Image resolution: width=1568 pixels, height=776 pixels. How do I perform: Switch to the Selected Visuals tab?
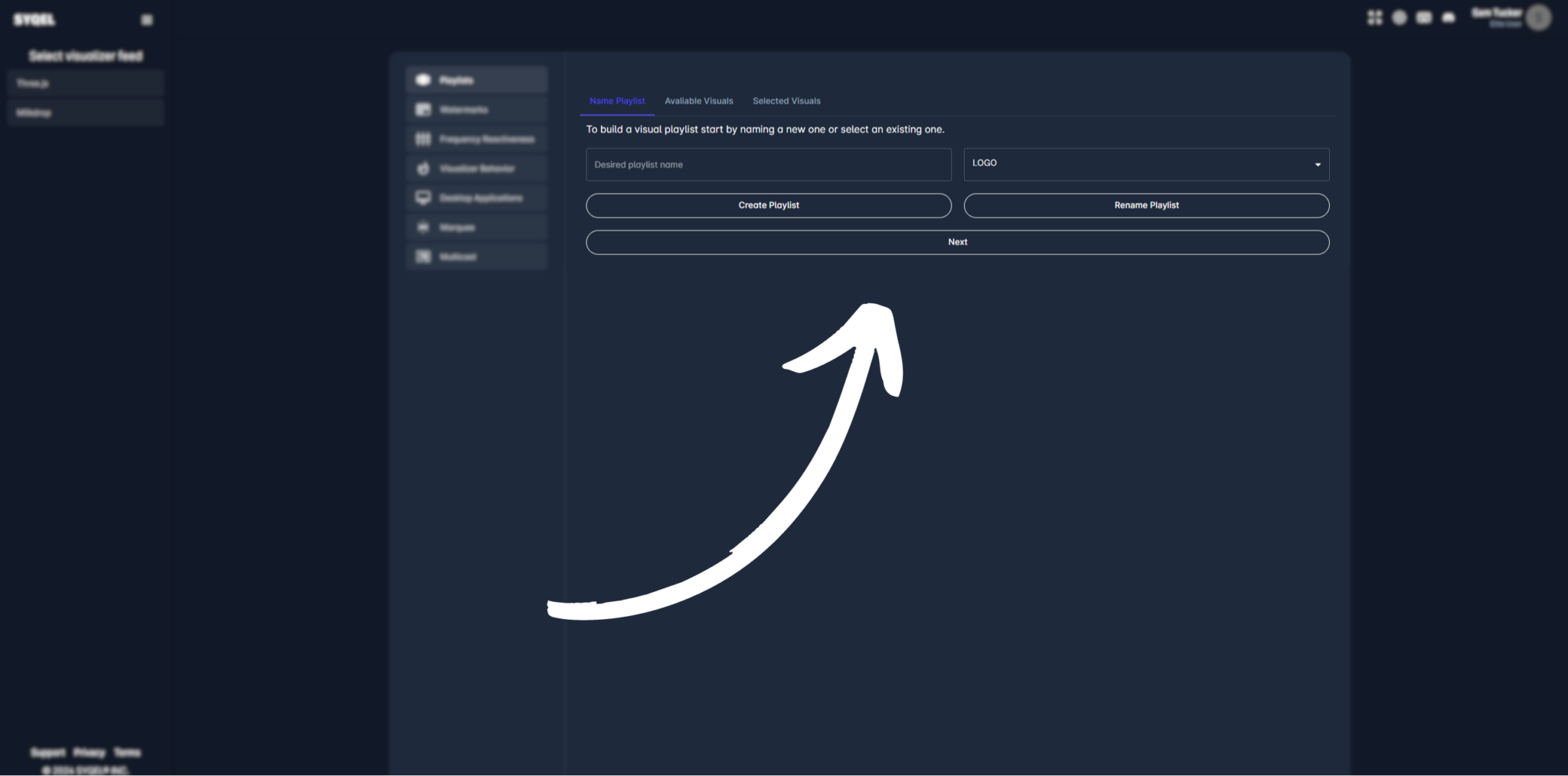coord(786,101)
